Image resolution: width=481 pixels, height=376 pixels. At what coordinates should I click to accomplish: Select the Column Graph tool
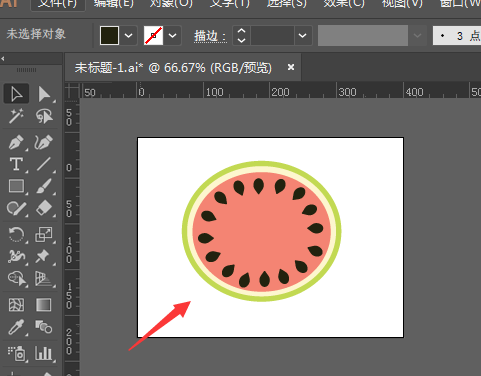pos(44,353)
